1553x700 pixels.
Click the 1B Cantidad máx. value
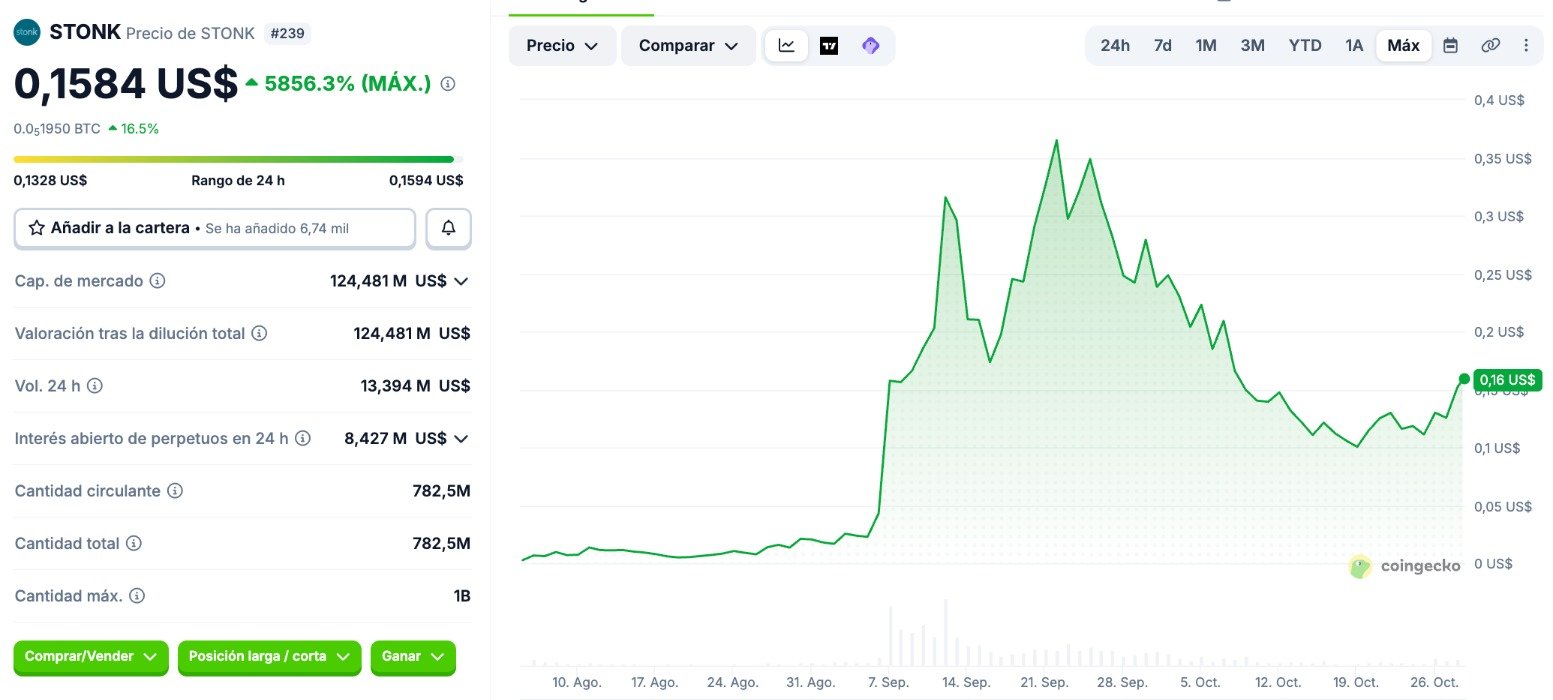[462, 596]
